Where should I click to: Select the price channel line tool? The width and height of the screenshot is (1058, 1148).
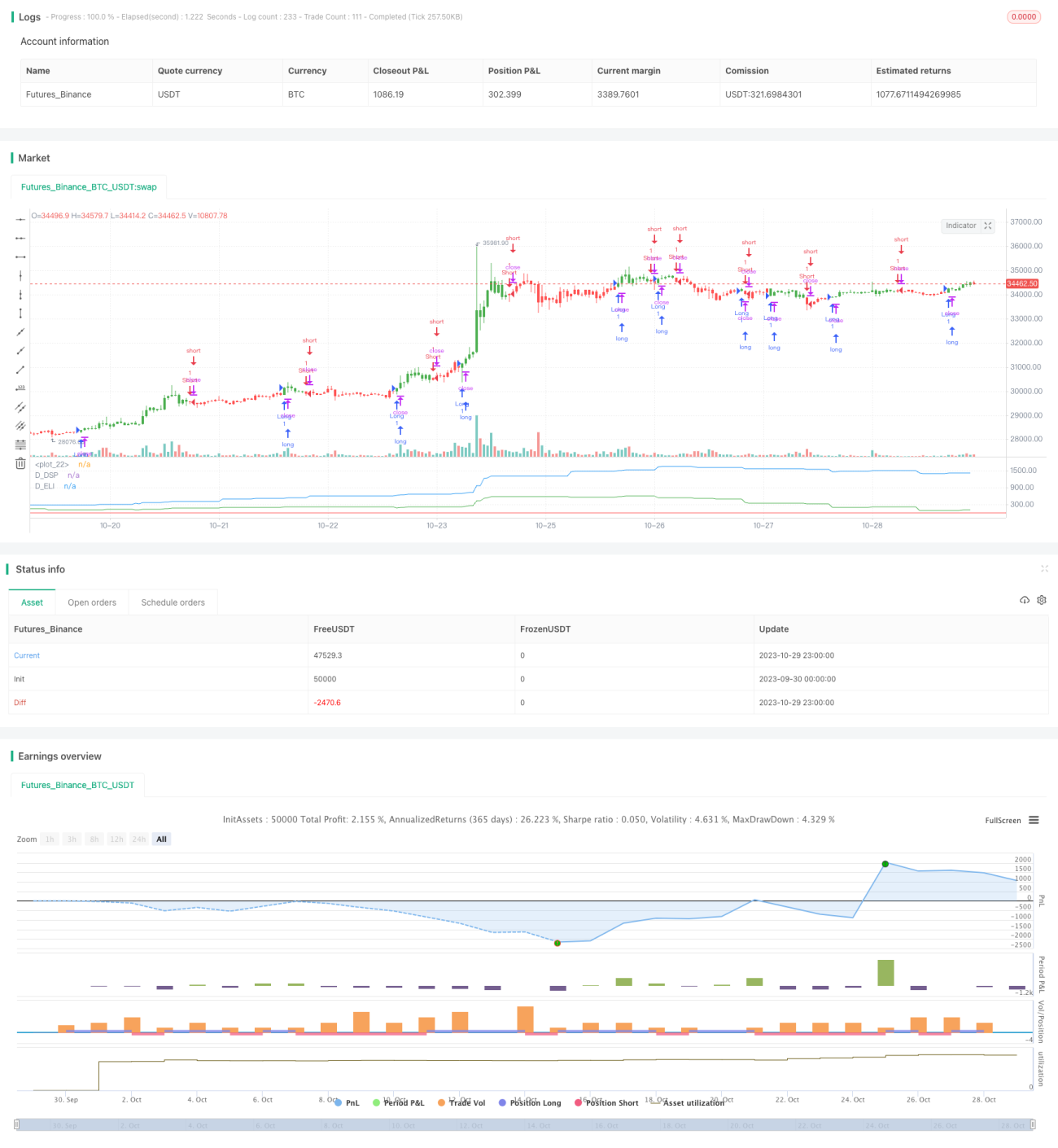click(20, 406)
